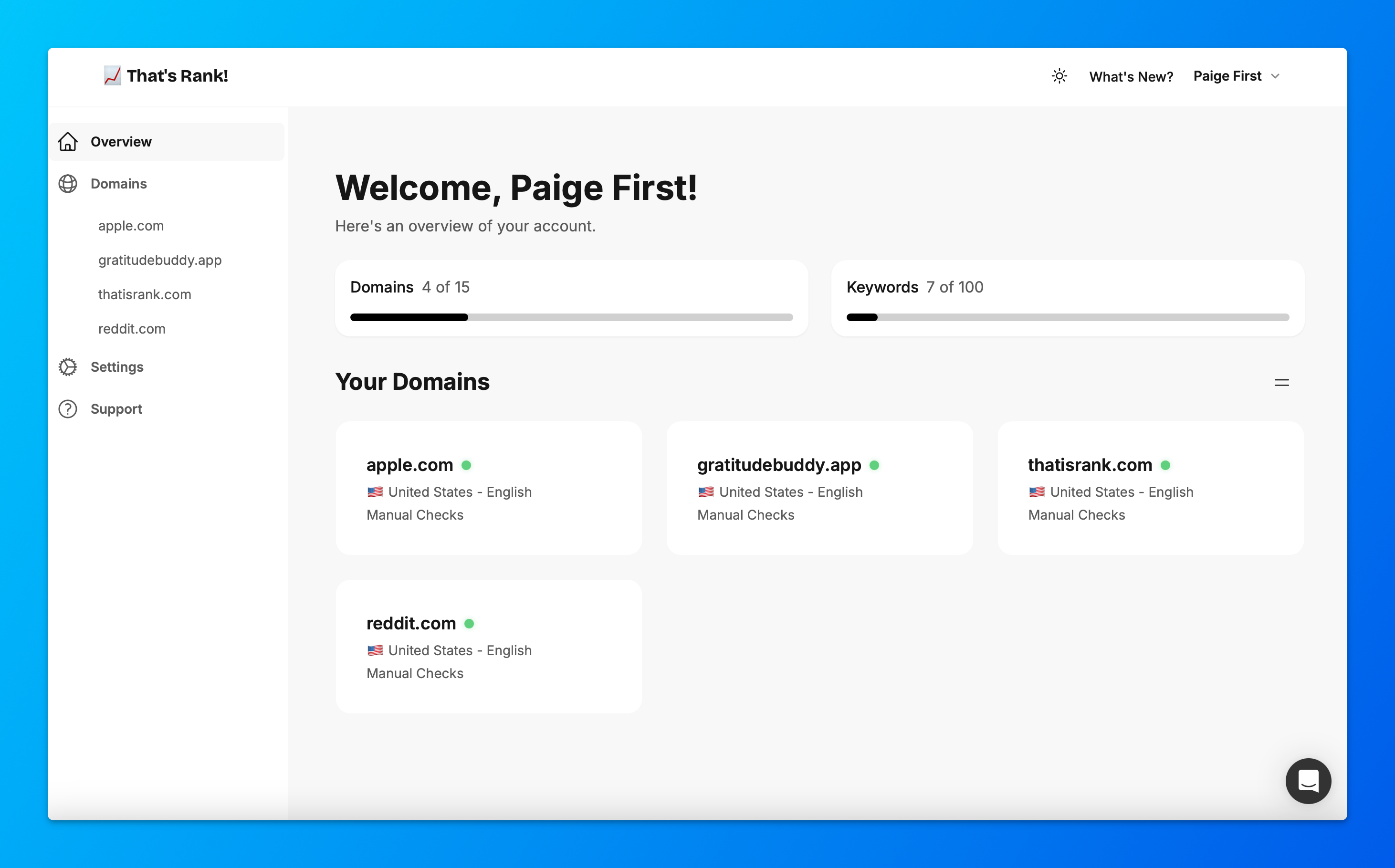Click the sun/light mode toggle icon
The image size is (1395, 868).
(1059, 75)
